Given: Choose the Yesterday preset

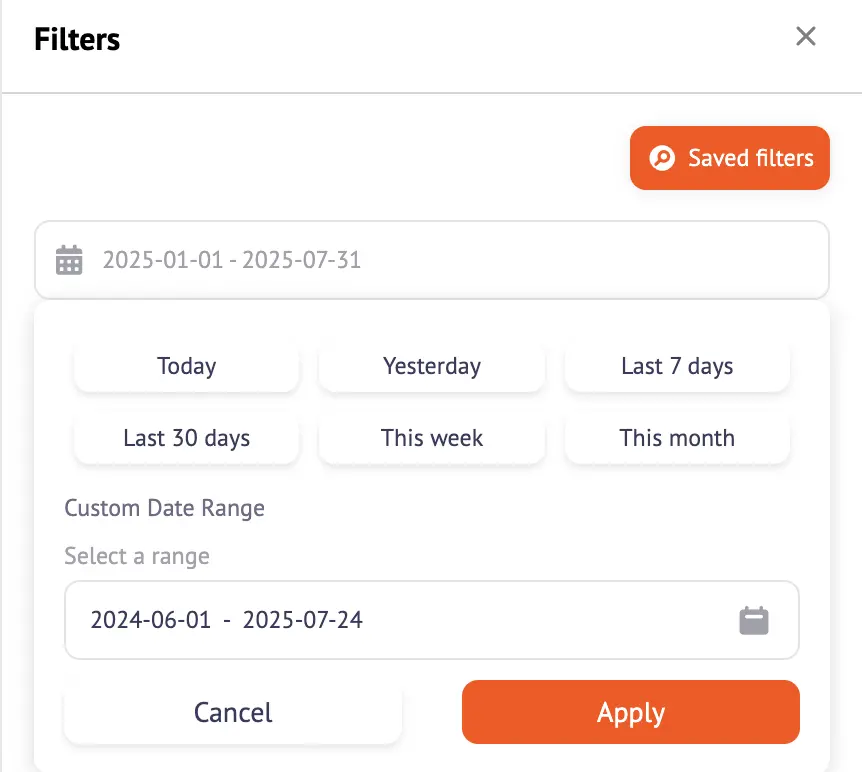Looking at the screenshot, I should (432, 366).
